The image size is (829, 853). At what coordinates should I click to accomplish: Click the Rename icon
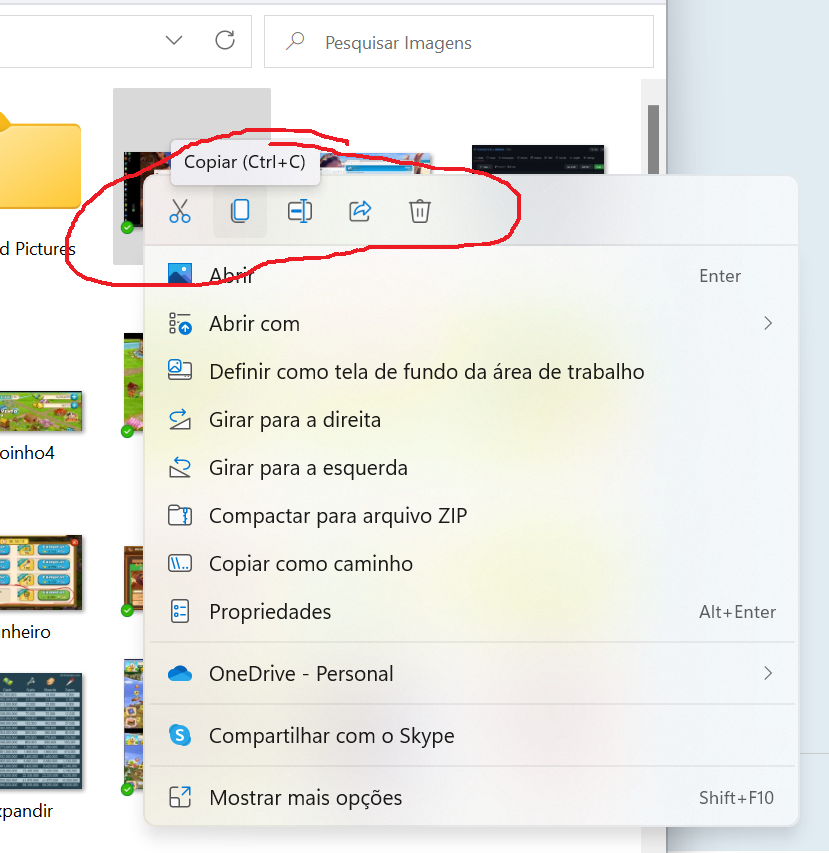[x=300, y=211]
